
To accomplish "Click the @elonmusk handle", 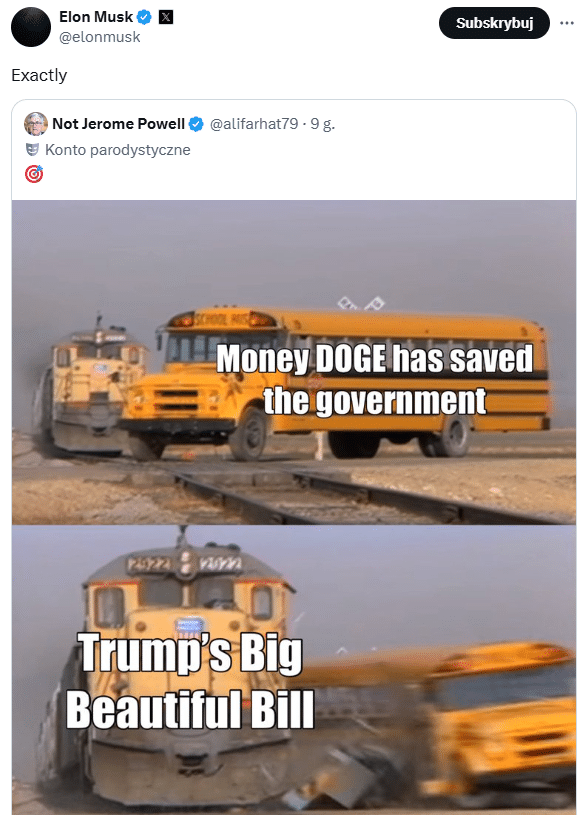I will click(x=99, y=37).
